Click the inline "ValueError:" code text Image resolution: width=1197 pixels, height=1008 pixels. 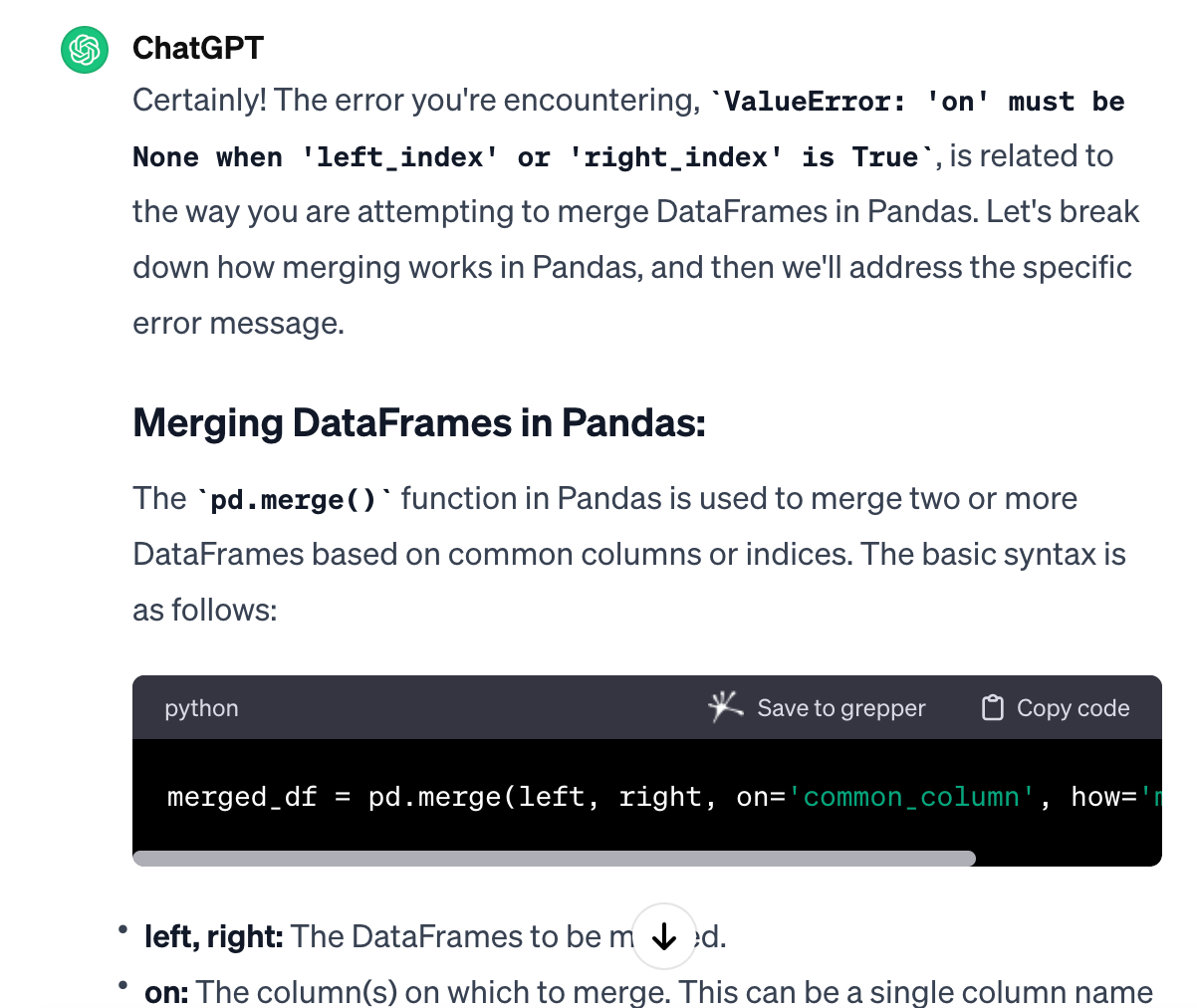816,102
